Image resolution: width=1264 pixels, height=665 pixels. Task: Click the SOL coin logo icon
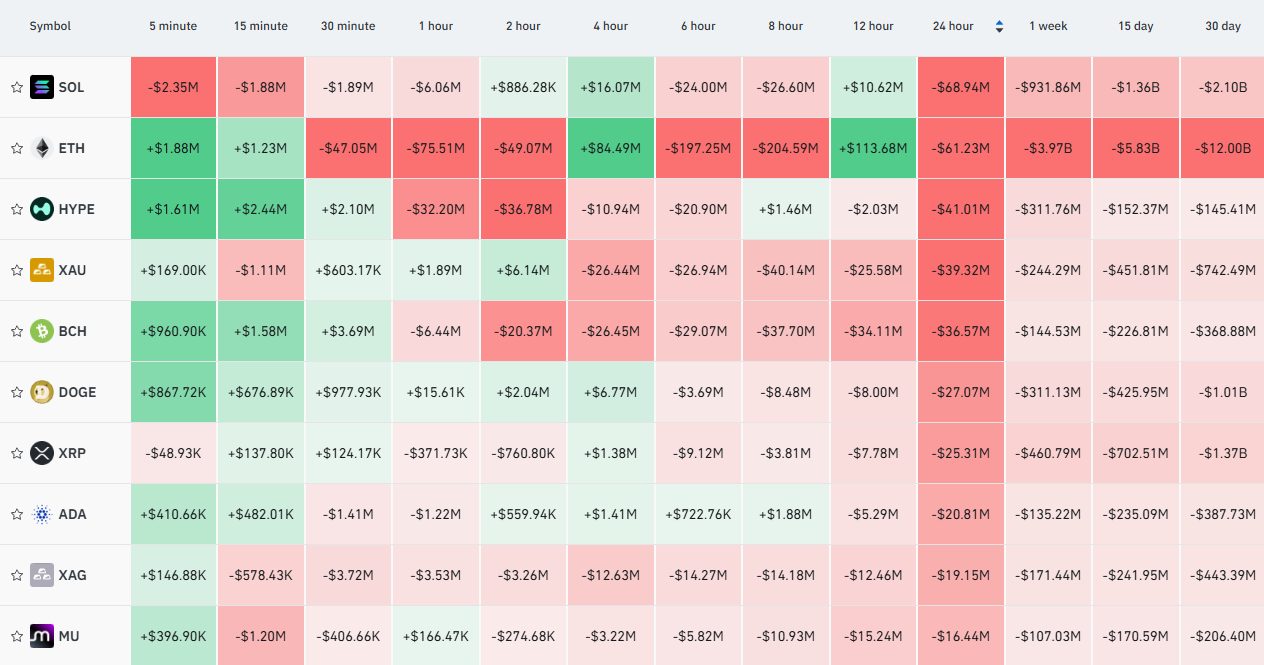pos(42,87)
